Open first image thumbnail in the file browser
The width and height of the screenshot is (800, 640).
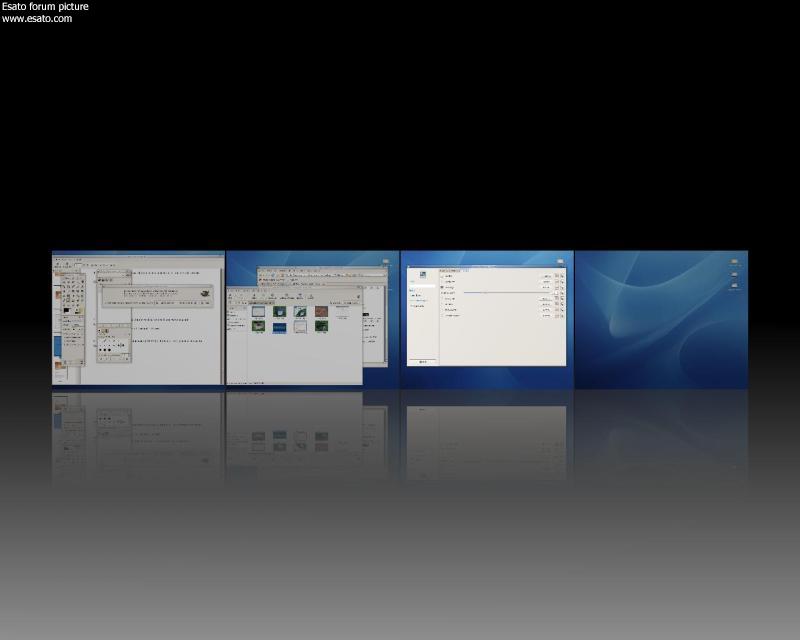pyautogui.click(x=258, y=311)
